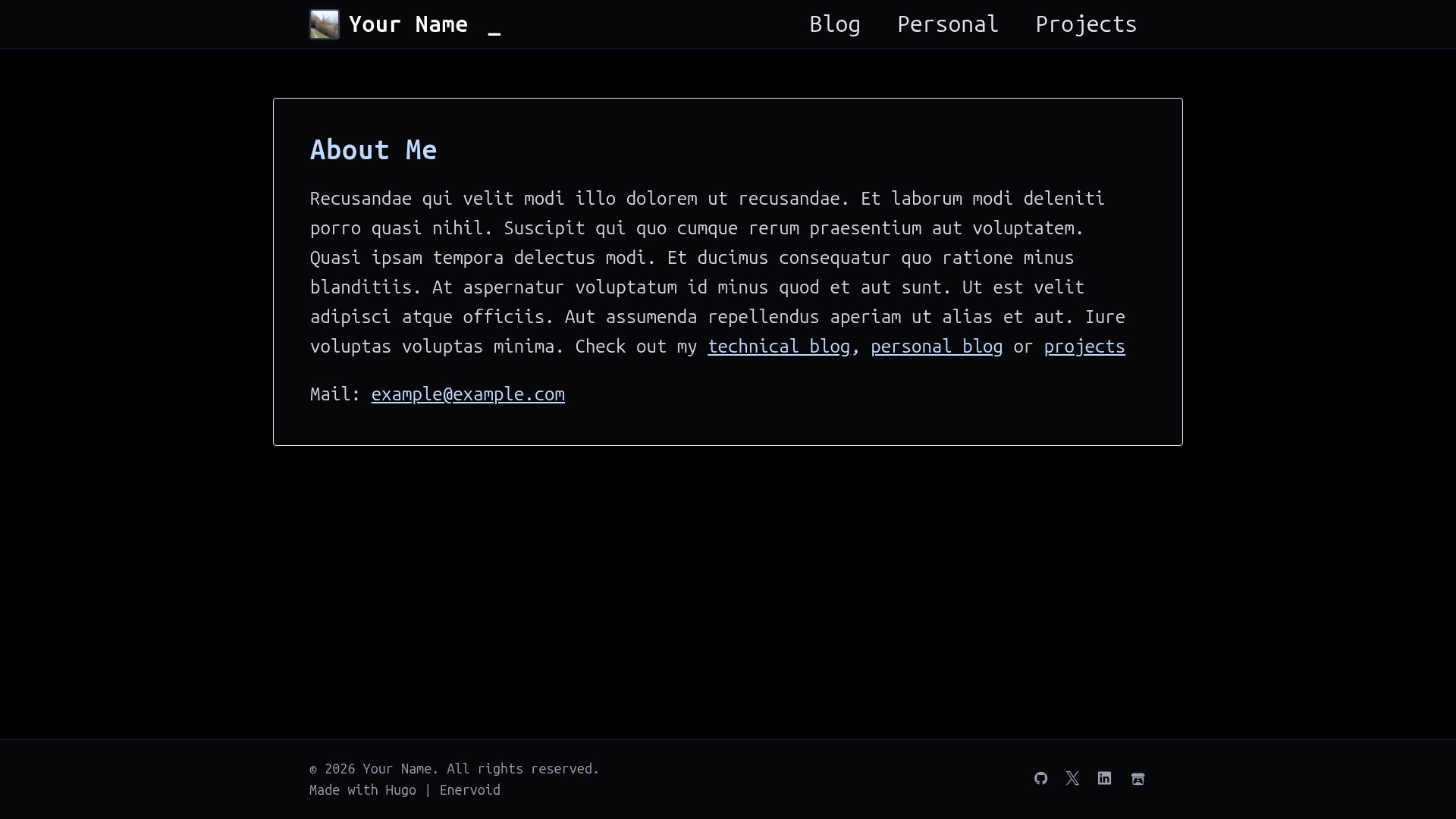Screen dimensions: 1456x819
Task: Click the copyright text '© 2026 Your Name. All rights reserved.'
Action: pyautogui.click(x=454, y=769)
